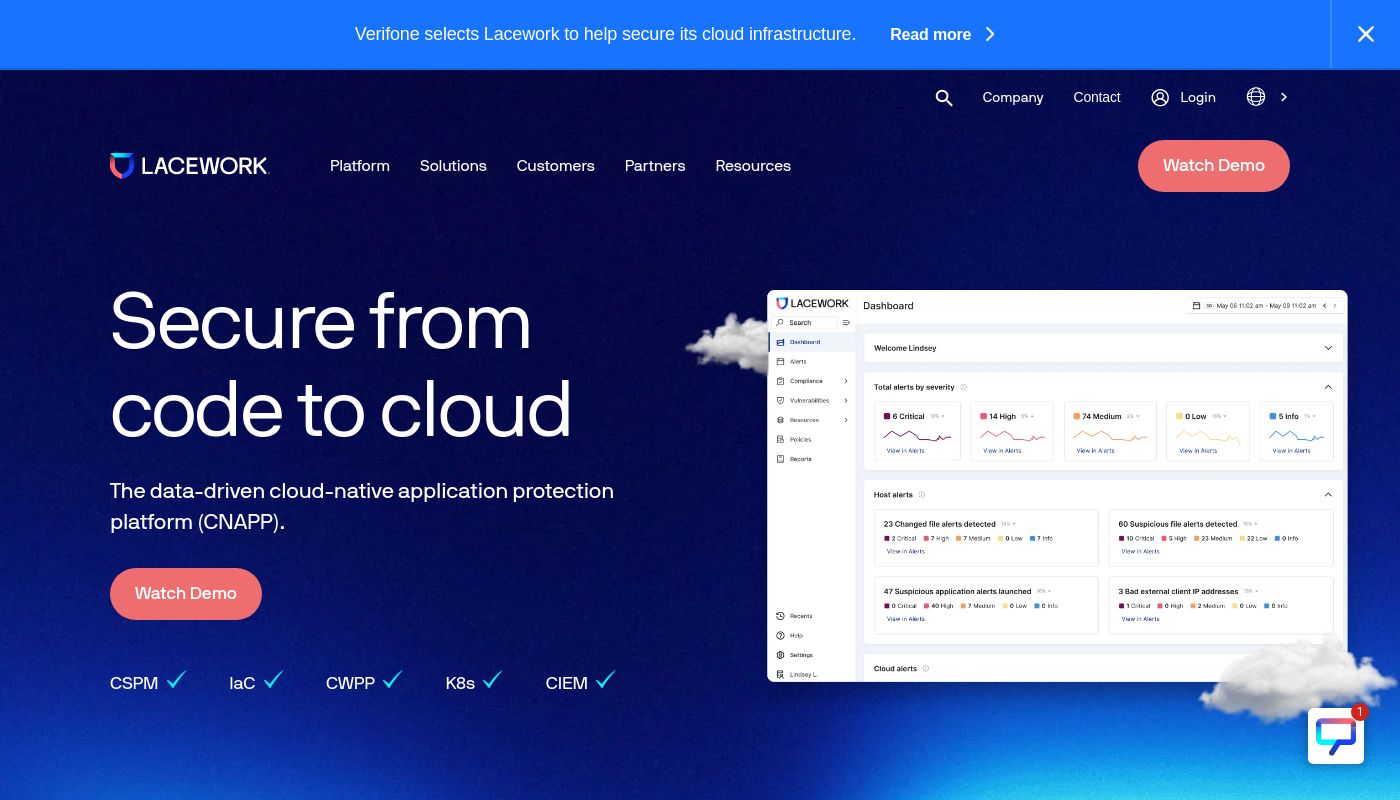Expand the Welcome Lindsey panel
The width and height of the screenshot is (1400, 800).
tap(1328, 348)
